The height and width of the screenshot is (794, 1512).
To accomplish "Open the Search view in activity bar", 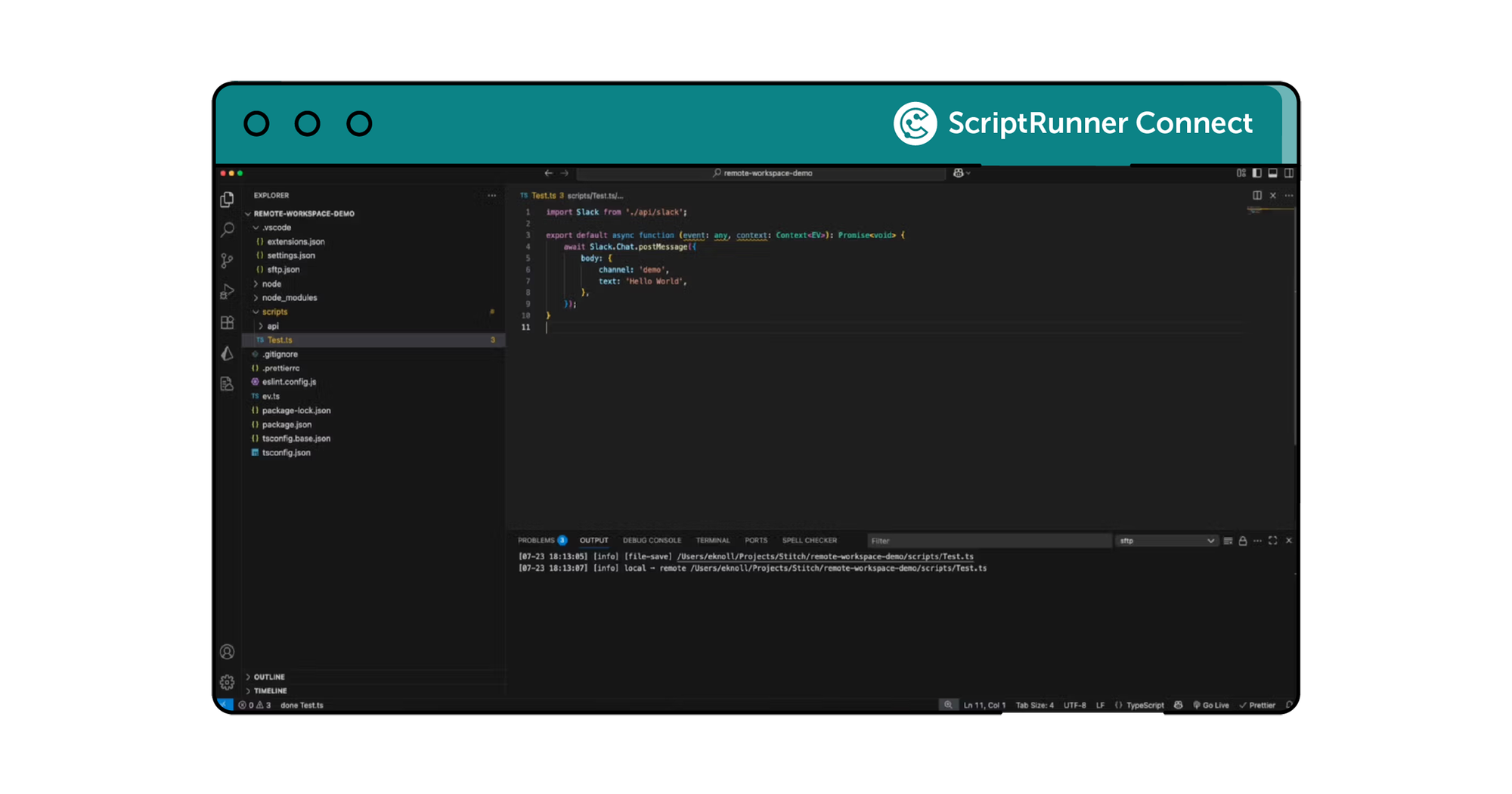I will click(227, 230).
